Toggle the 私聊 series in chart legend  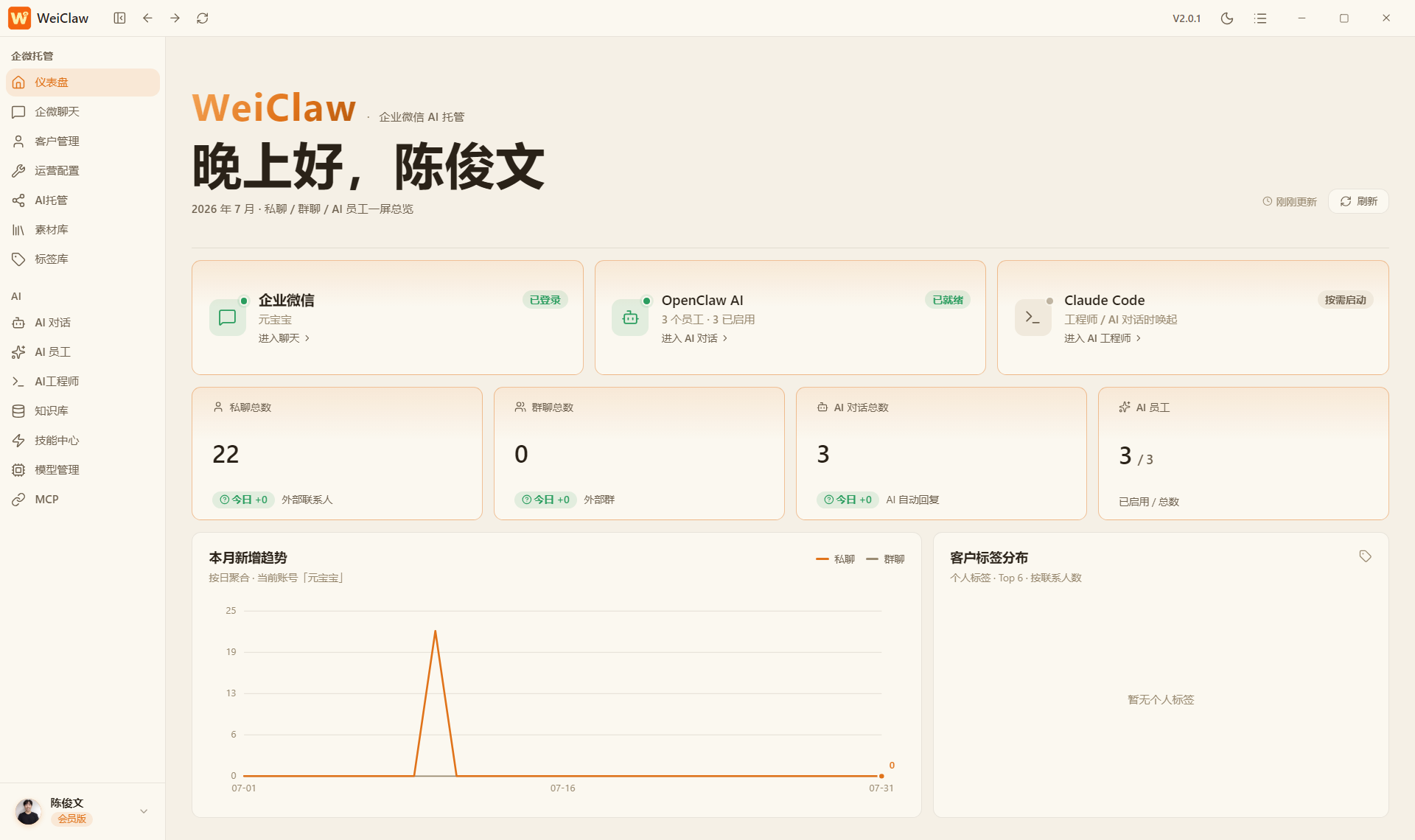(x=835, y=559)
